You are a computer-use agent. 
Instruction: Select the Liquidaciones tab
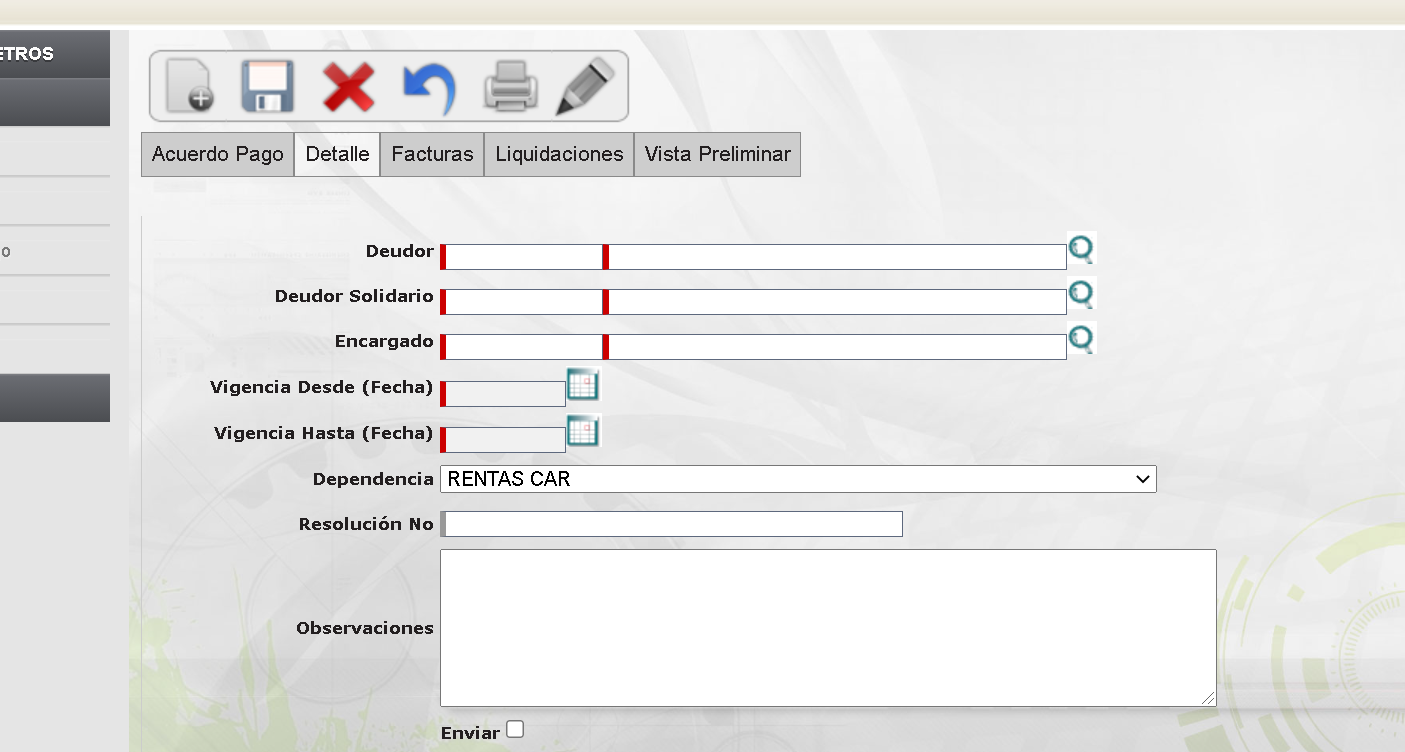coord(559,154)
